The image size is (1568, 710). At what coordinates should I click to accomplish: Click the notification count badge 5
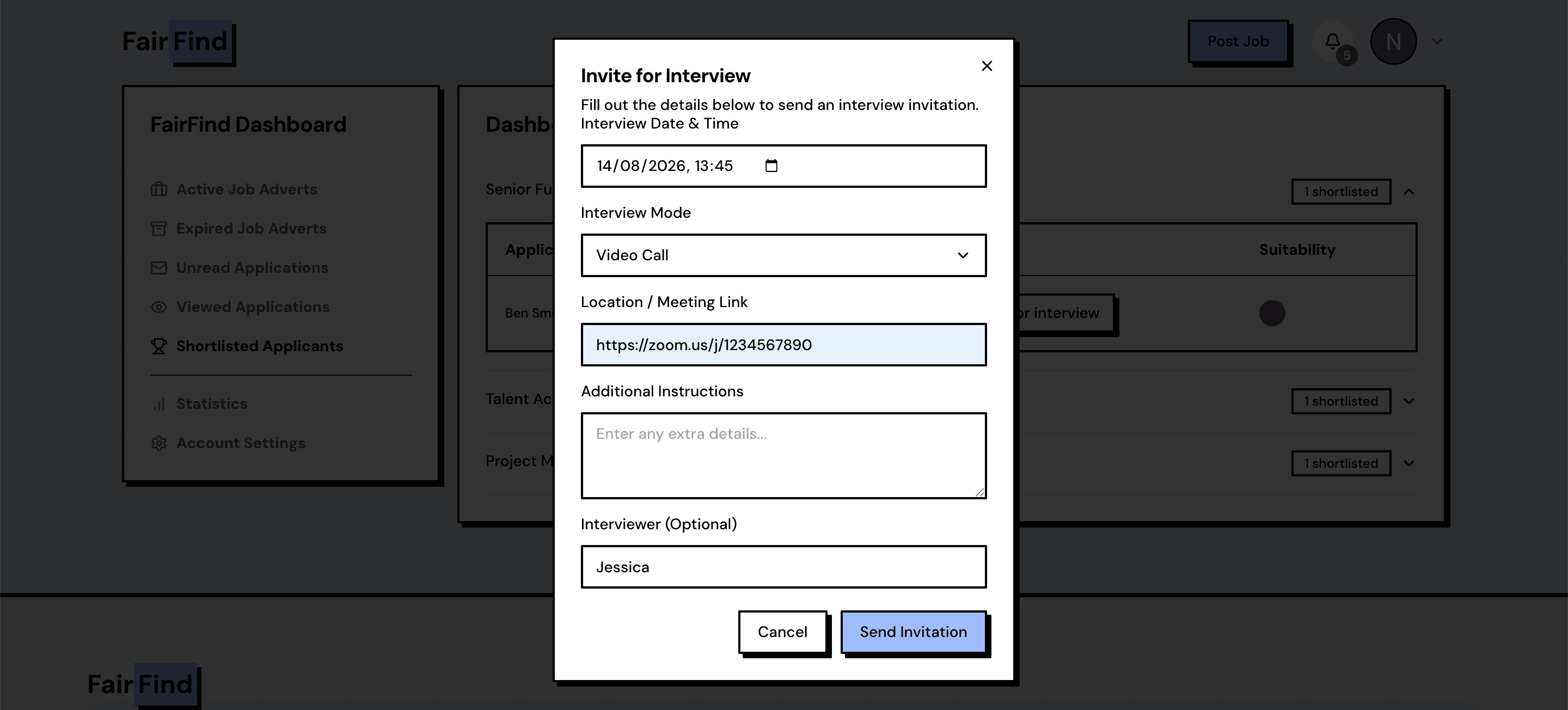pos(1346,56)
